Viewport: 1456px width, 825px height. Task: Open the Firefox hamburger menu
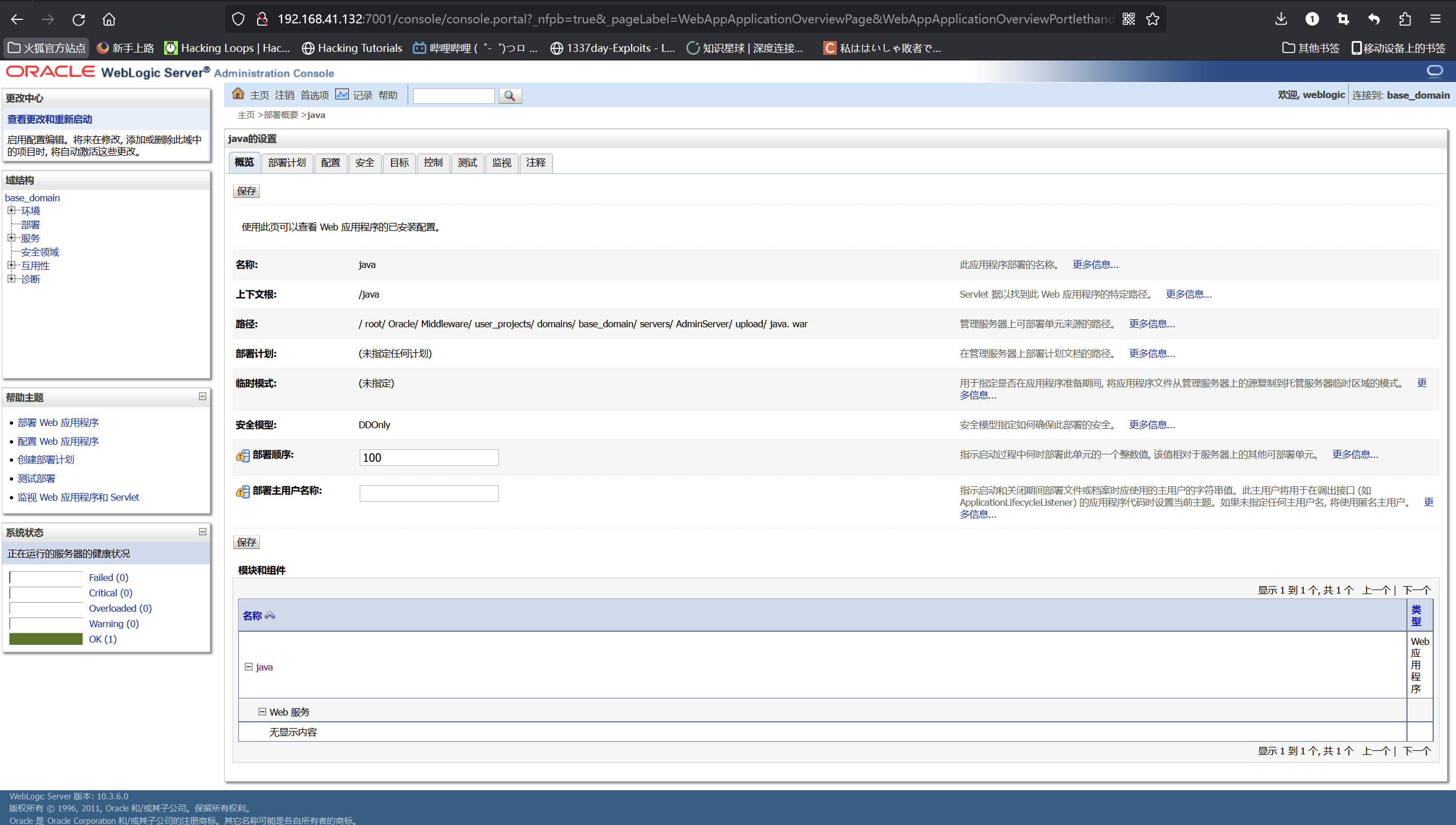click(x=1435, y=19)
